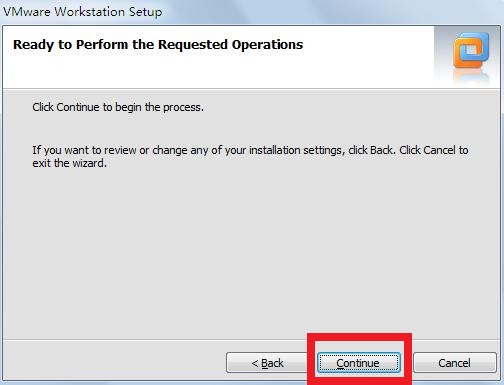Click the word 'Operations' in the heading
504x385 pixels.
click(x=267, y=44)
